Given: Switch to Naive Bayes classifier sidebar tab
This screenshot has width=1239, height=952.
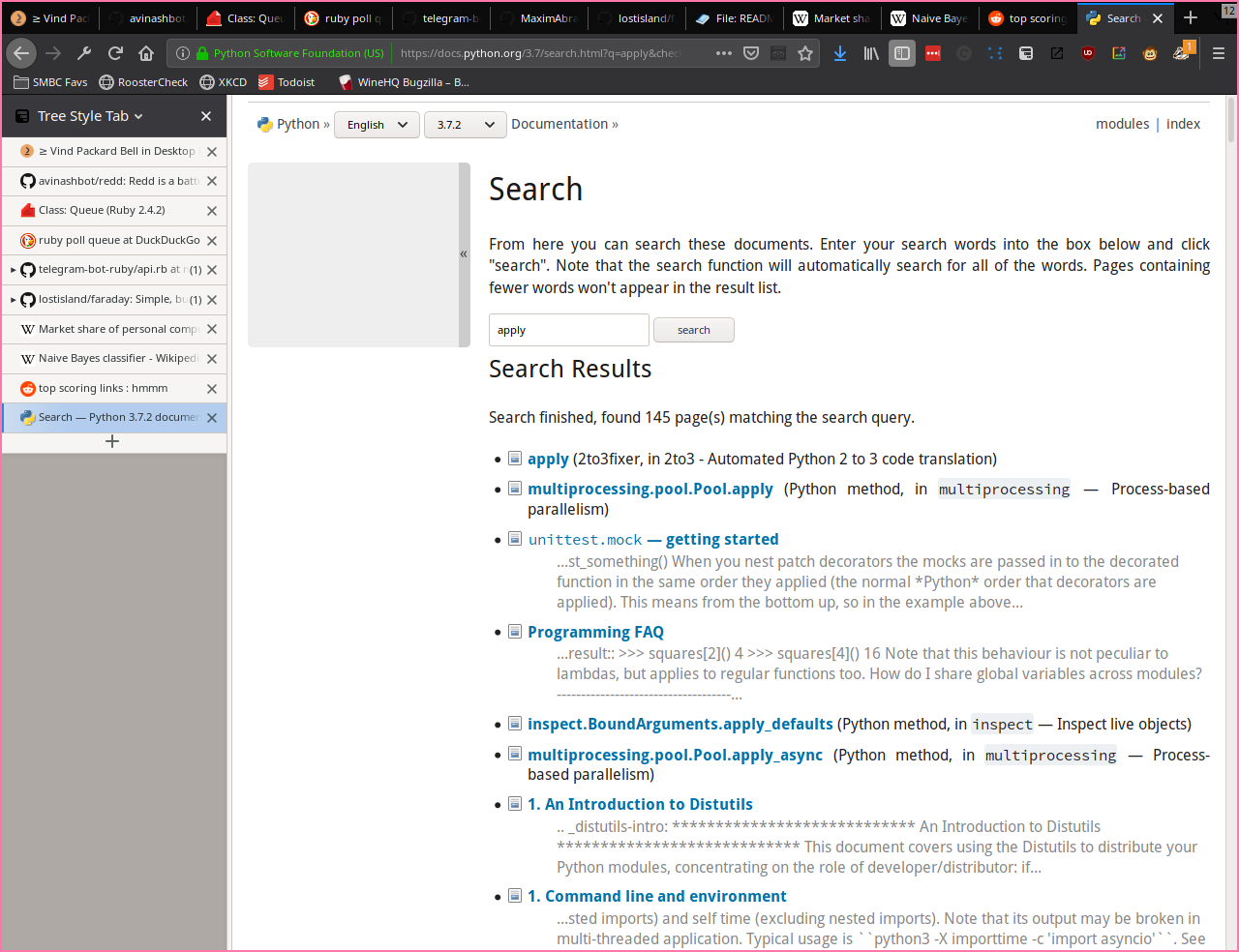Looking at the screenshot, I should 106,359.
